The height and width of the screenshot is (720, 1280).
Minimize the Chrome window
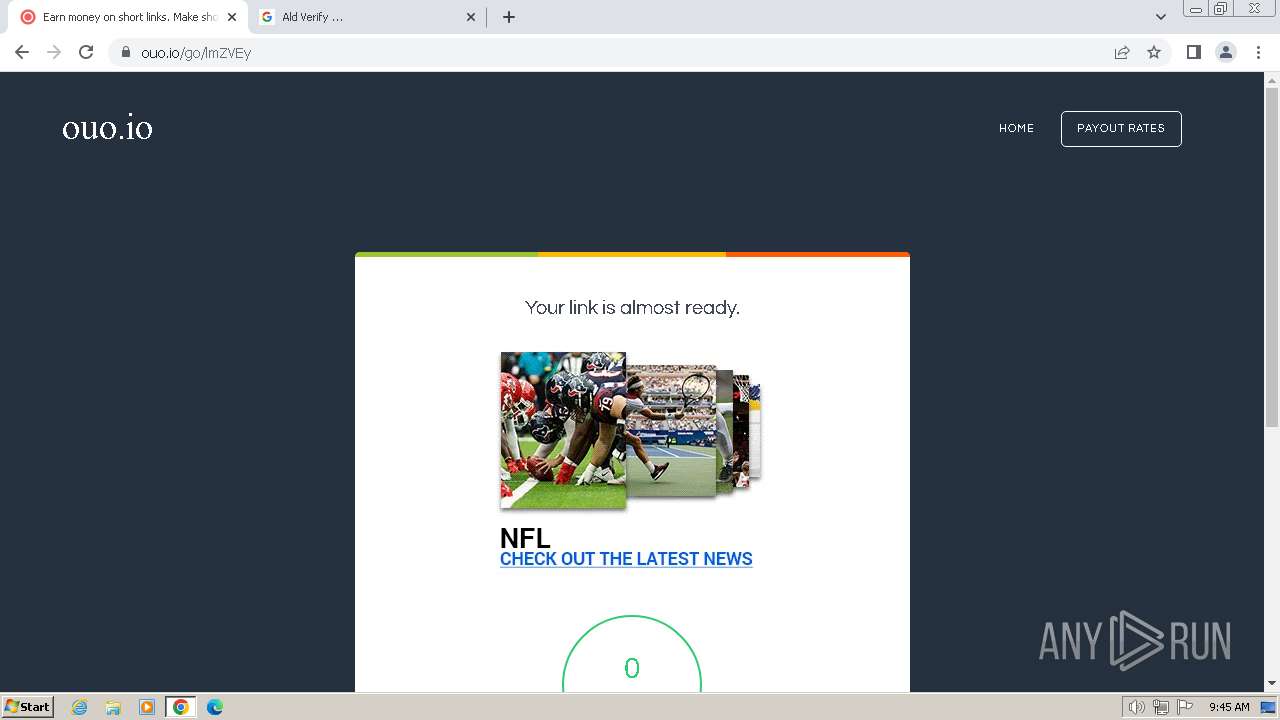click(x=1195, y=9)
